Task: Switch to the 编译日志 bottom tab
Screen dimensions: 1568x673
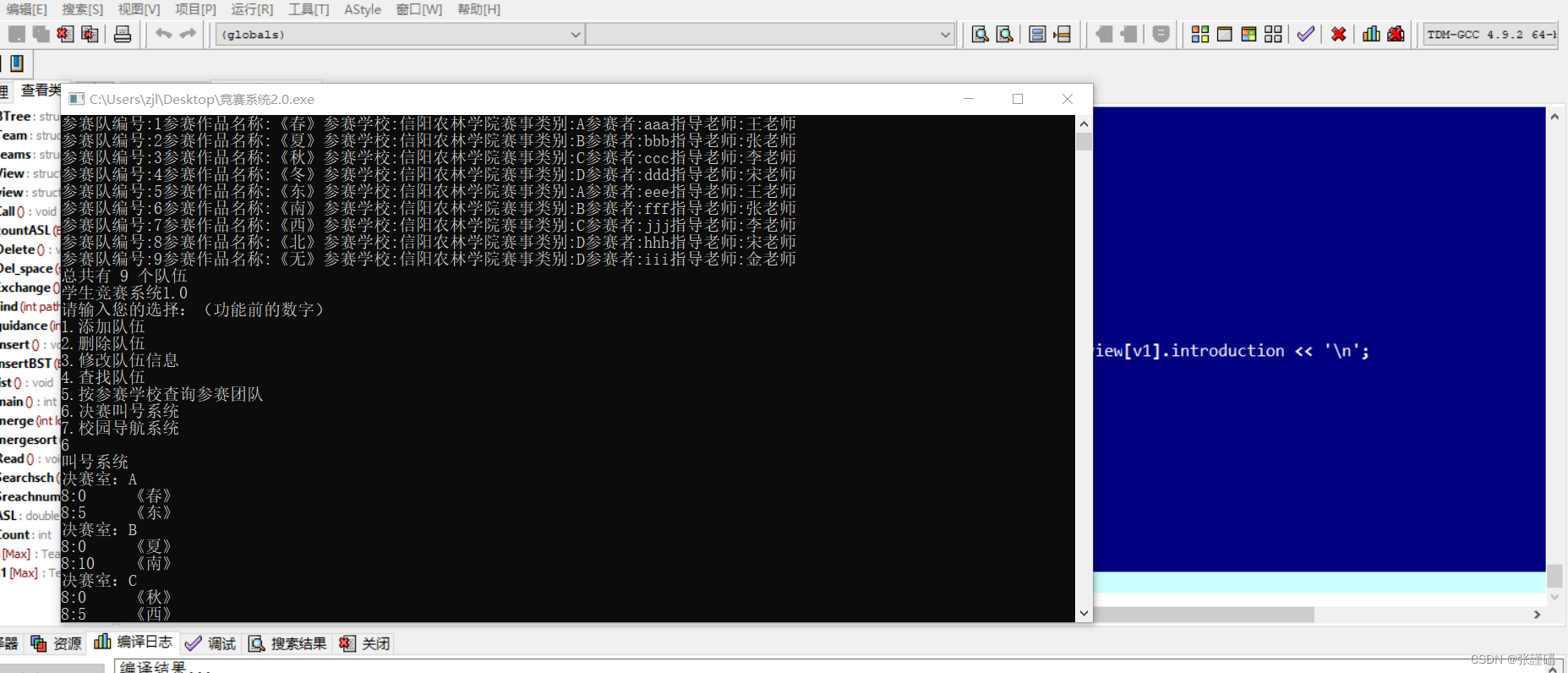Action: click(133, 643)
